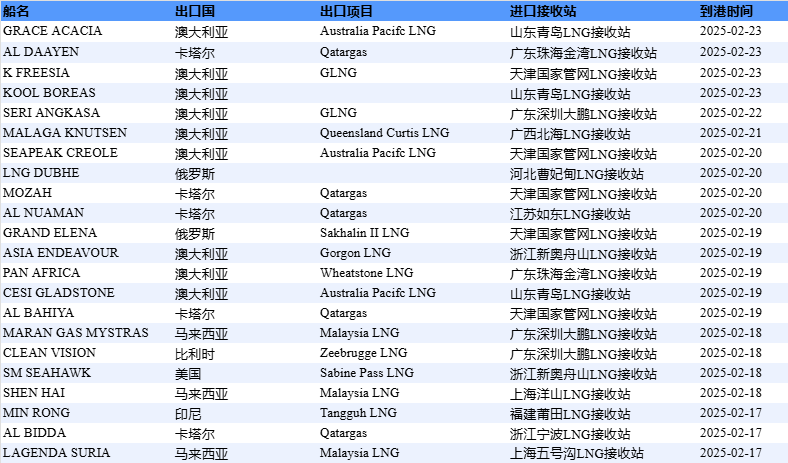This screenshot has width=788, height=463.
Task: Select ship name AL BIDDA
Action: pos(34,433)
